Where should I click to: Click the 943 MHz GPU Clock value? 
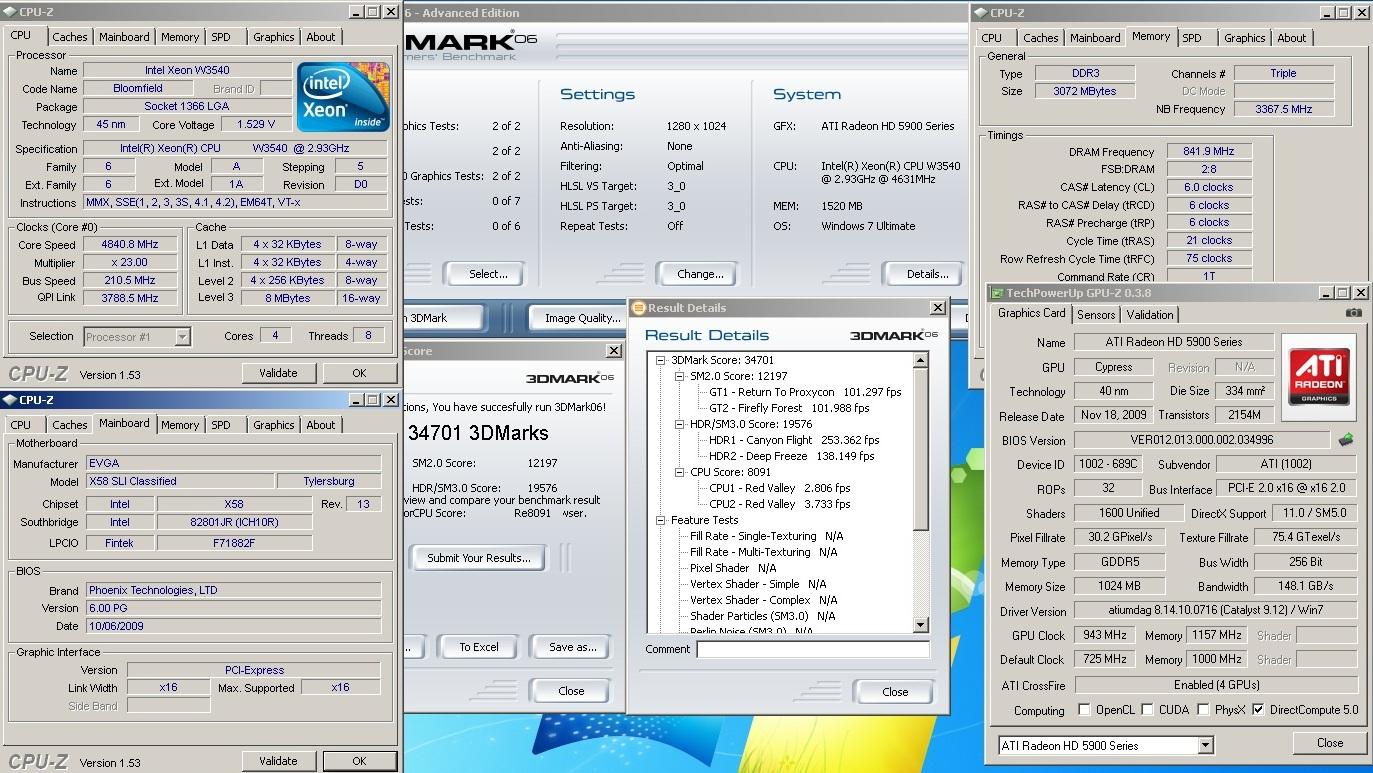pyautogui.click(x=1105, y=635)
